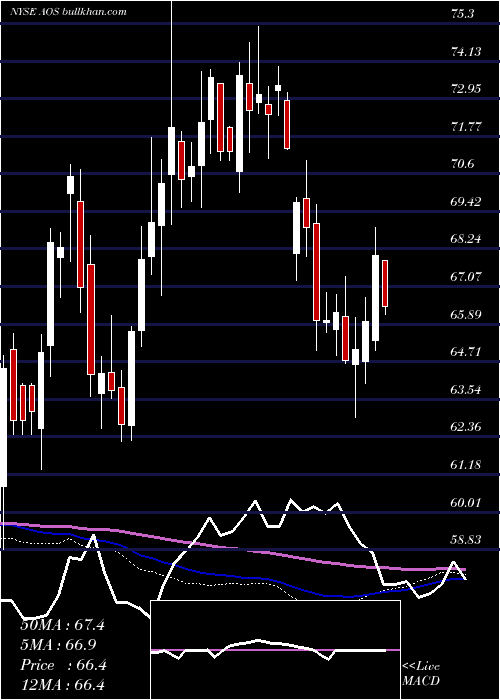The height and width of the screenshot is (700, 500).
Task: Click the 72.95 price axis label
Action: [x=466, y=88]
